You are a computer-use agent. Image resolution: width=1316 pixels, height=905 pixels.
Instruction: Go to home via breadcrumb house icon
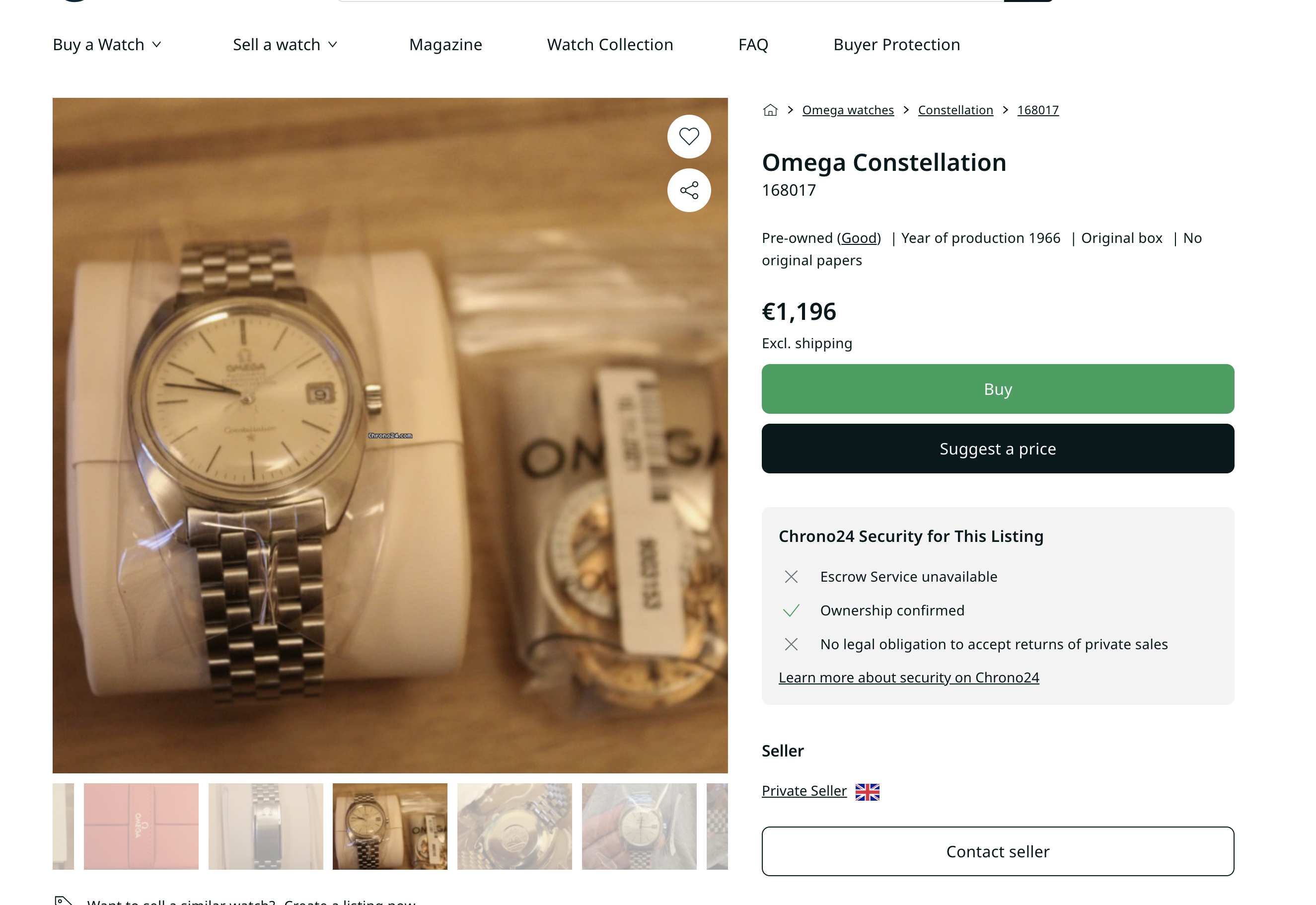coord(770,110)
